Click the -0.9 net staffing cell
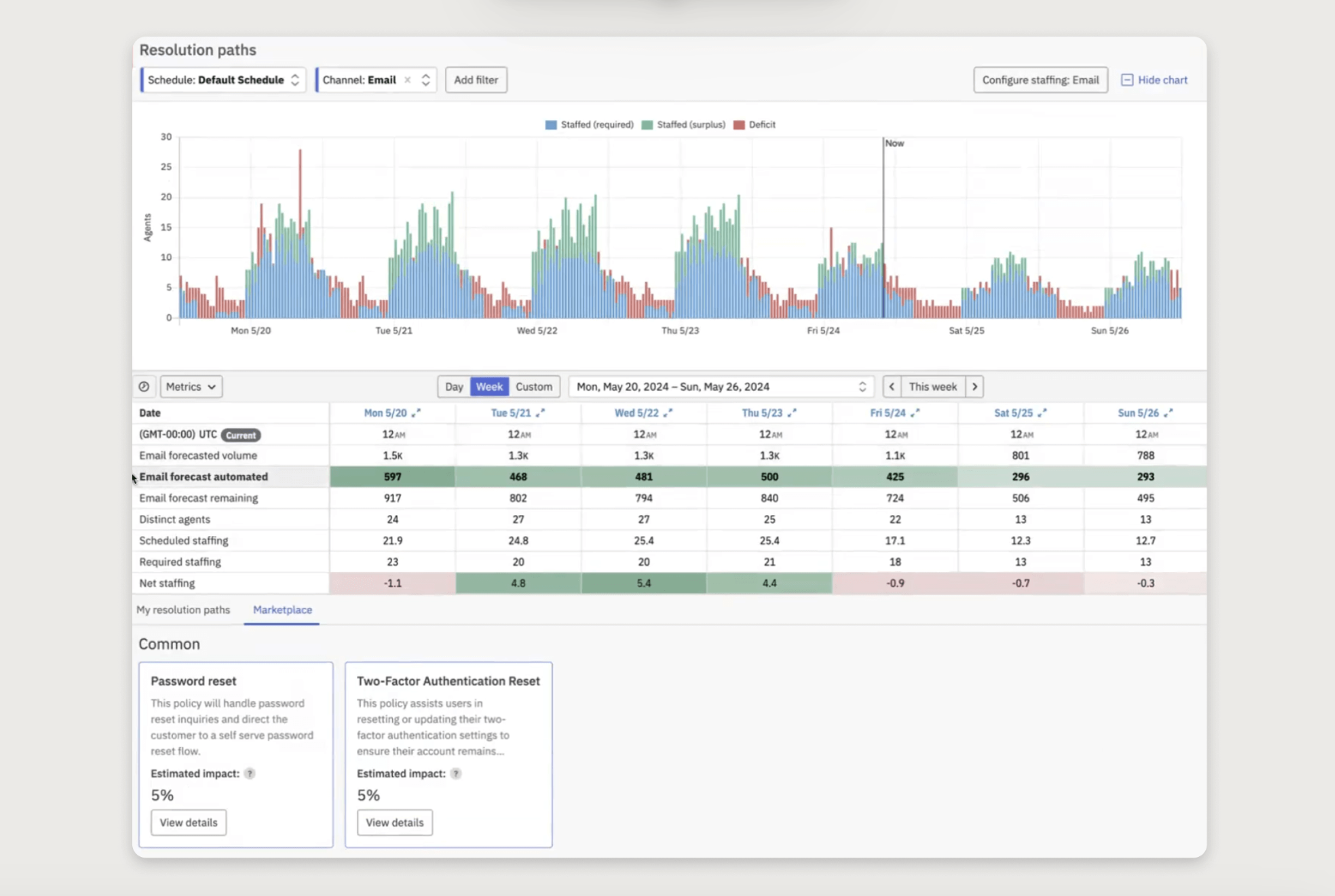This screenshot has height=896, width=1335. [895, 583]
